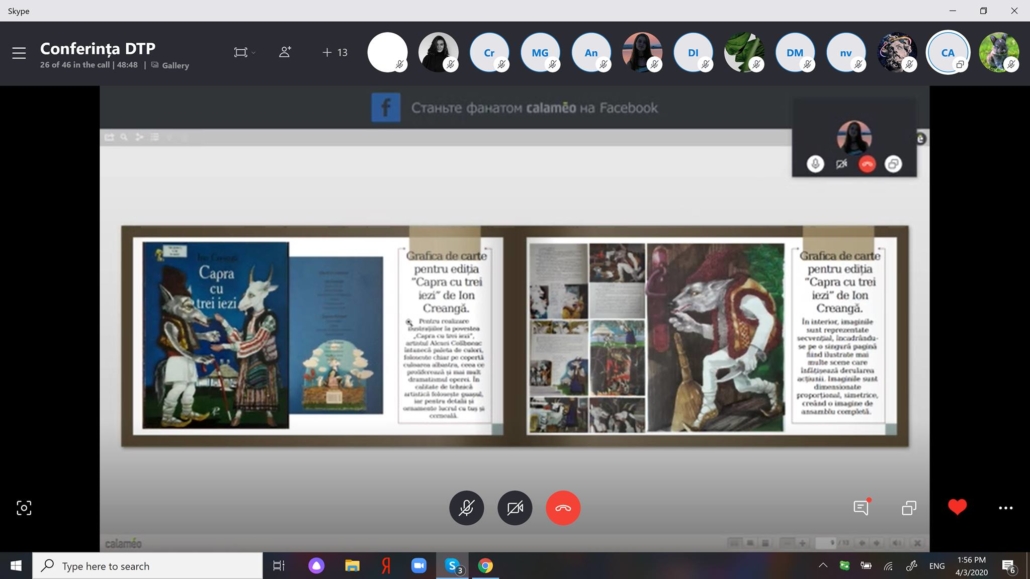Screen dimensions: 1030x579
Task: Click the add people to call icon
Action: point(285,52)
